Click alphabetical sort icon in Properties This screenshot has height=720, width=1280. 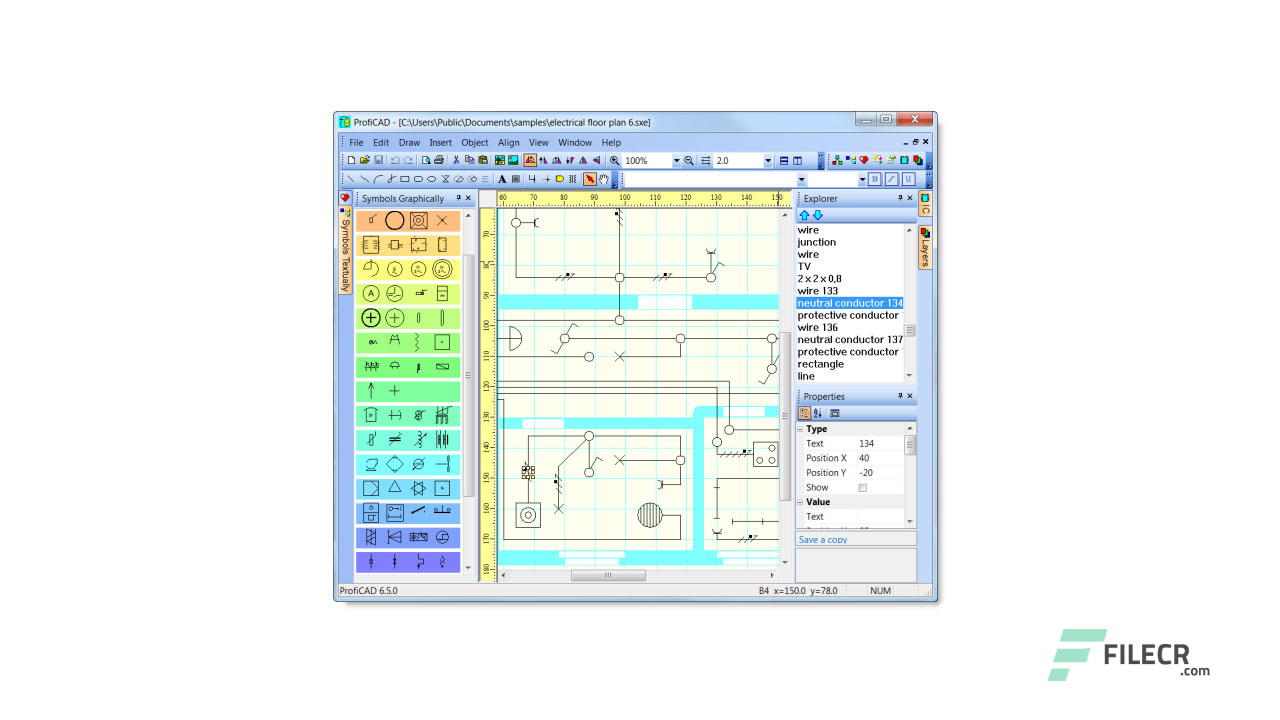click(x=817, y=413)
